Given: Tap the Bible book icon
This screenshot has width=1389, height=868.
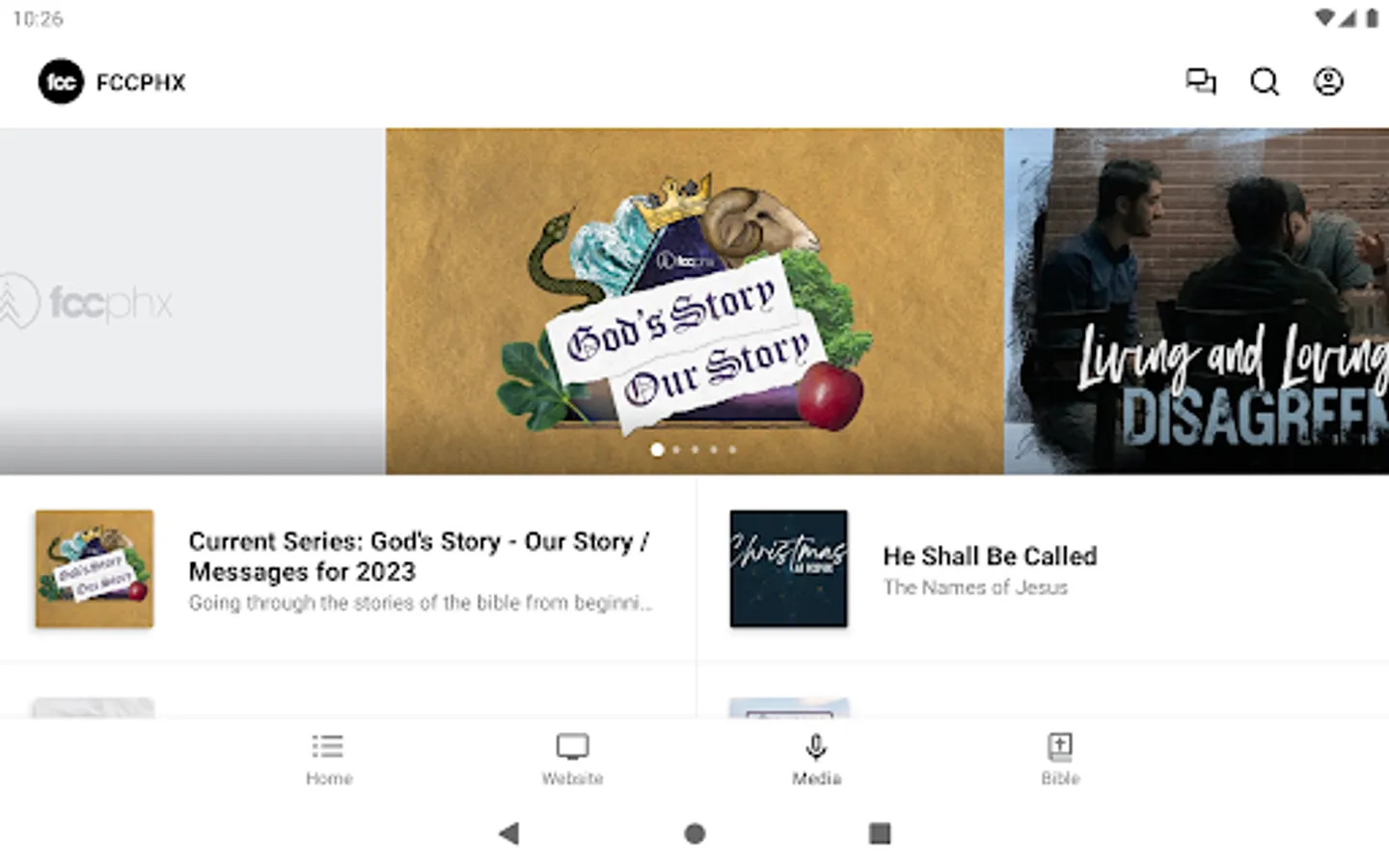Looking at the screenshot, I should tap(1060, 746).
